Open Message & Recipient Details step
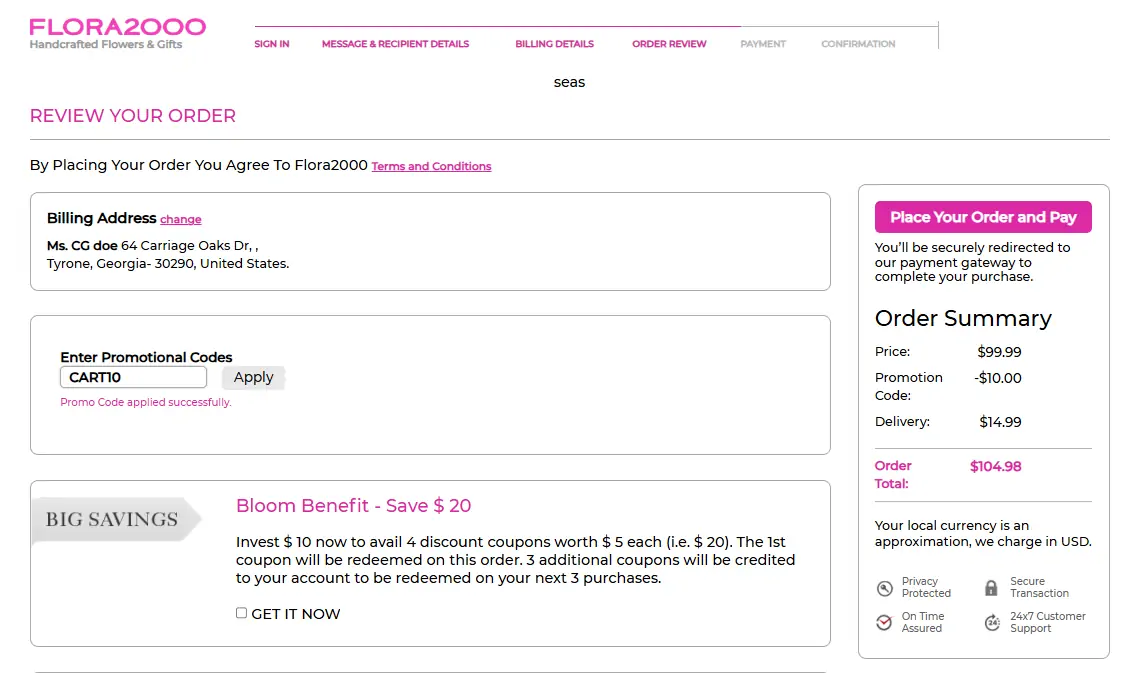This screenshot has width=1140, height=673. (395, 44)
